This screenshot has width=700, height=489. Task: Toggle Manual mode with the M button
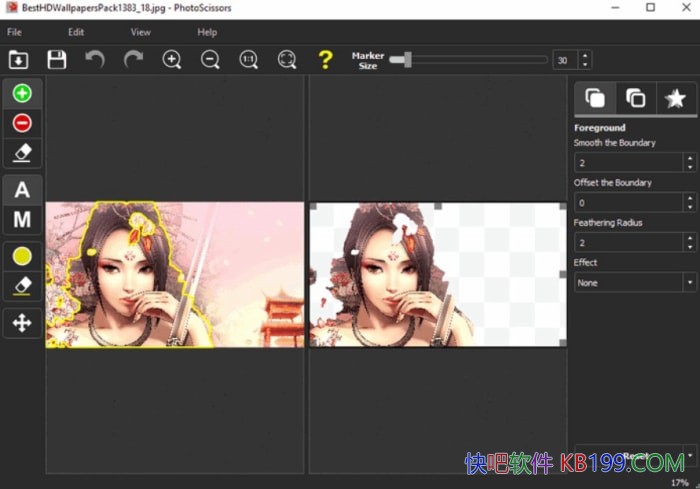click(22, 219)
